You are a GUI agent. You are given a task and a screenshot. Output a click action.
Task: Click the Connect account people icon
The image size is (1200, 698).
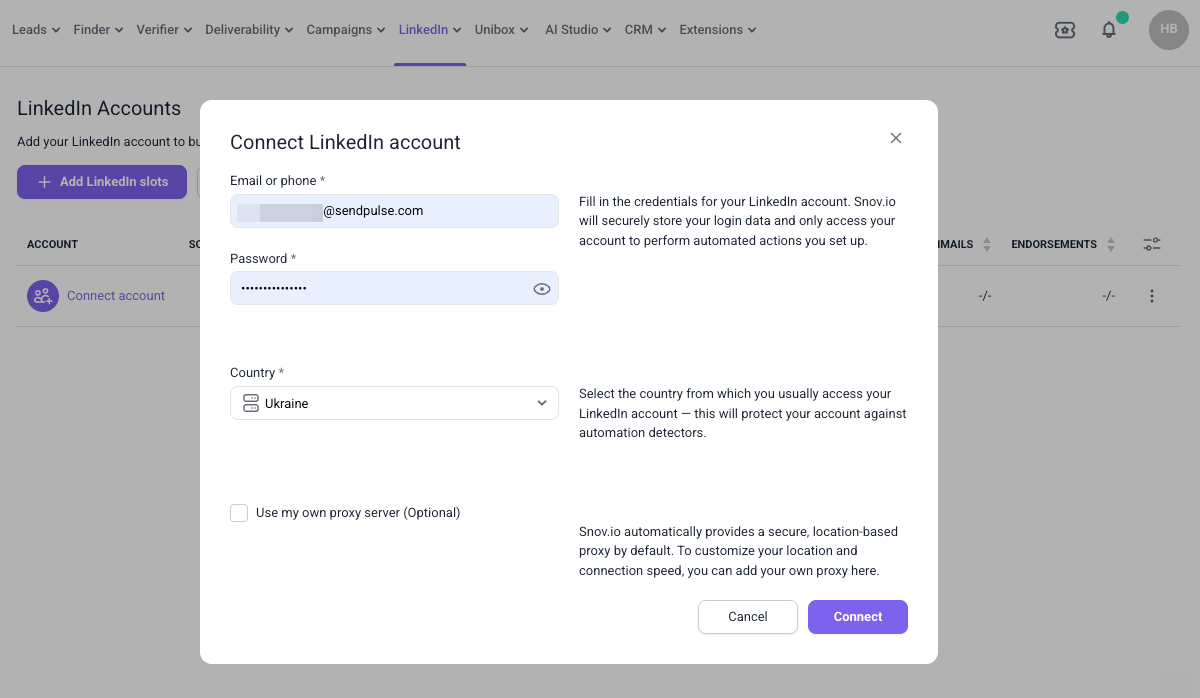click(43, 296)
